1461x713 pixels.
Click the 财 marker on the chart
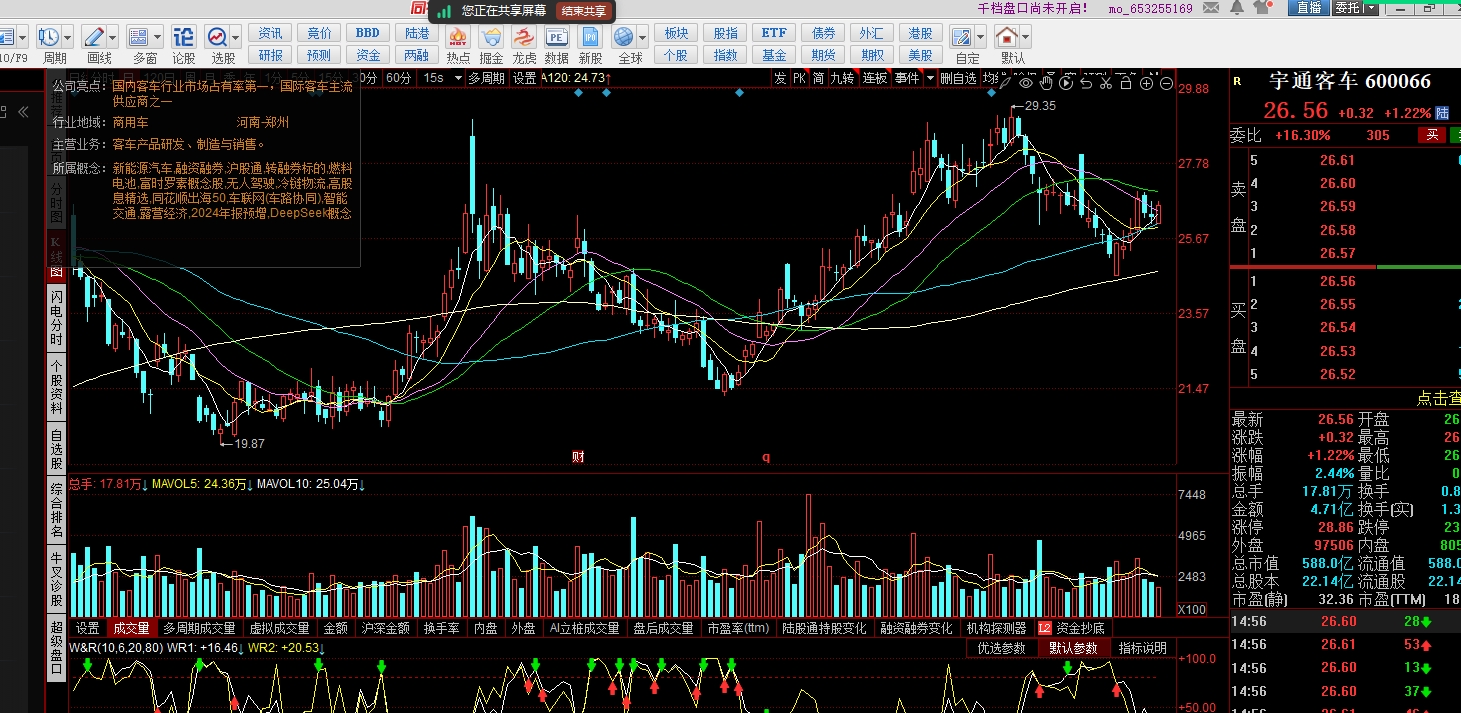click(578, 457)
